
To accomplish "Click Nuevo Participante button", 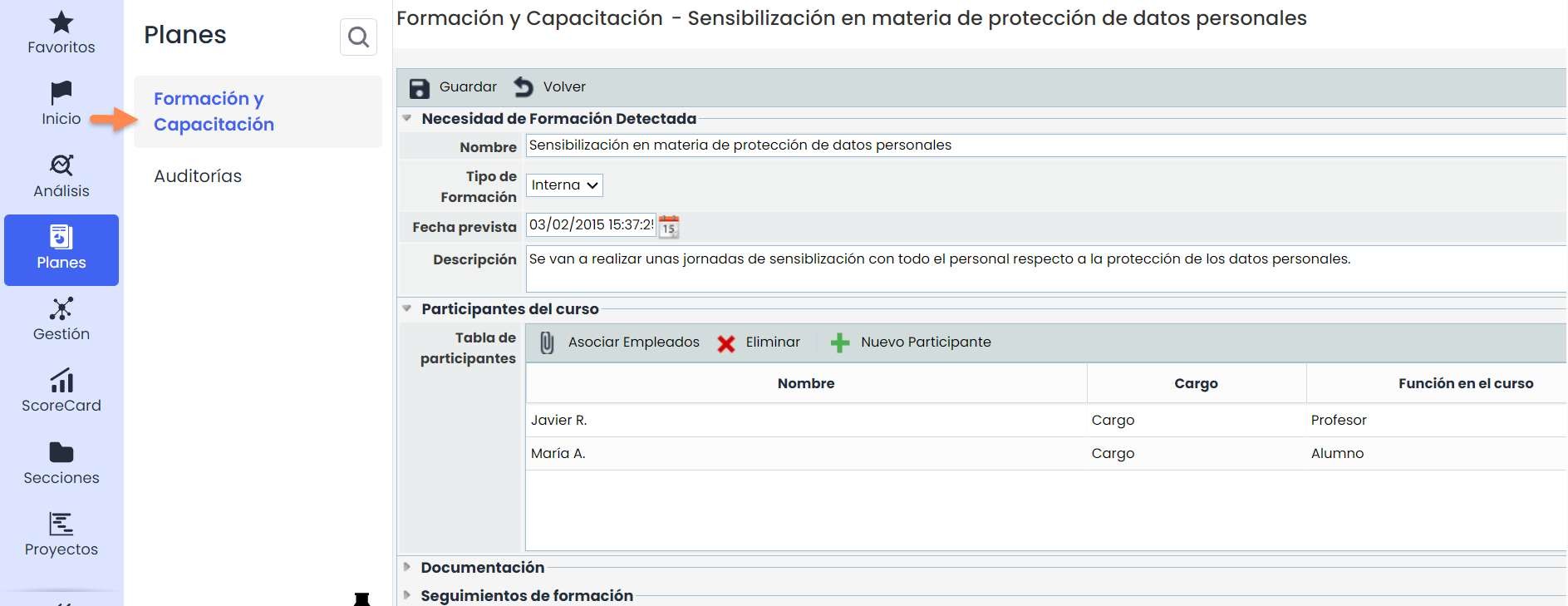I will 911,342.
